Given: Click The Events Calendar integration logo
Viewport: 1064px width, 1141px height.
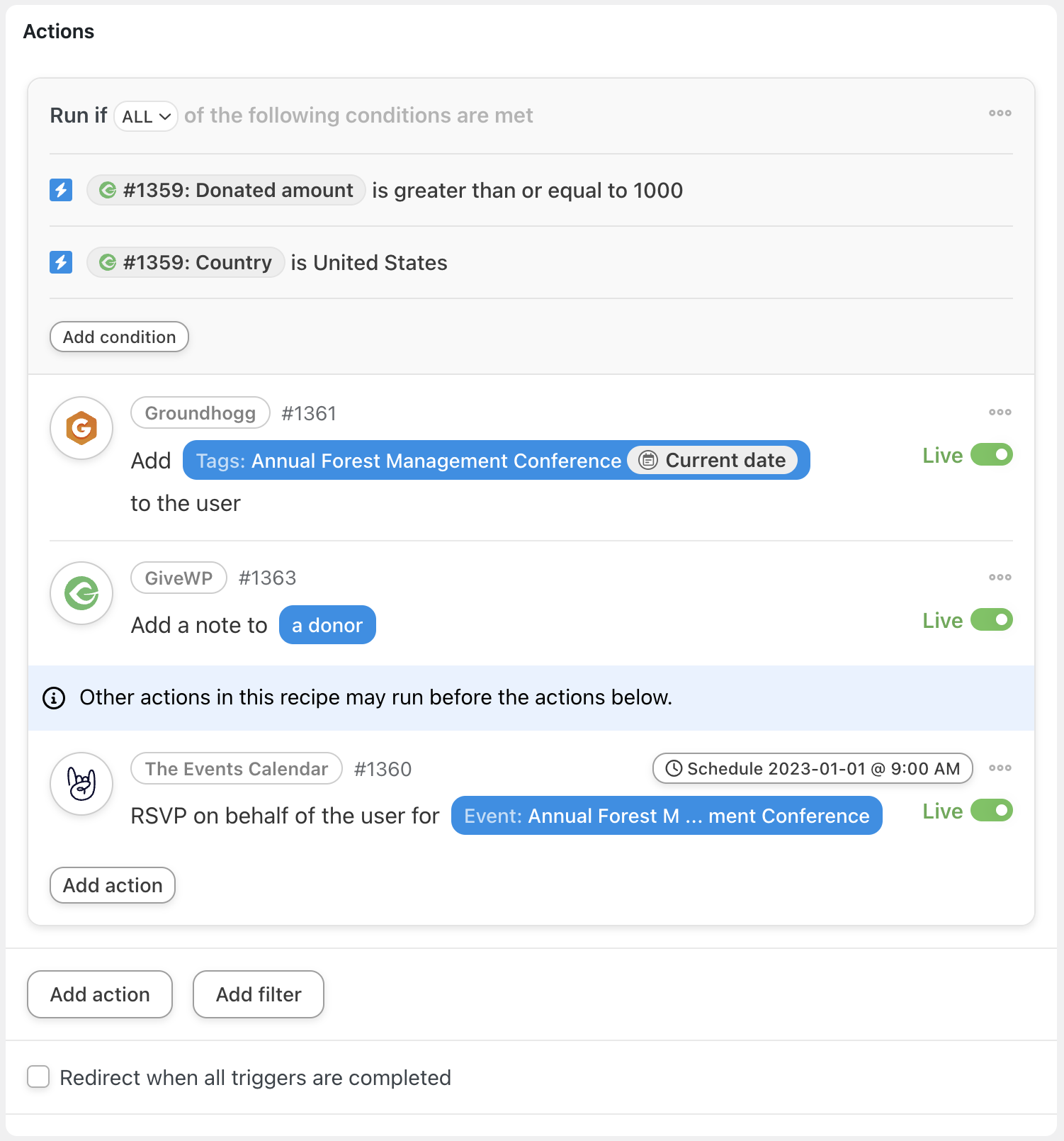Looking at the screenshot, I should pos(81,784).
